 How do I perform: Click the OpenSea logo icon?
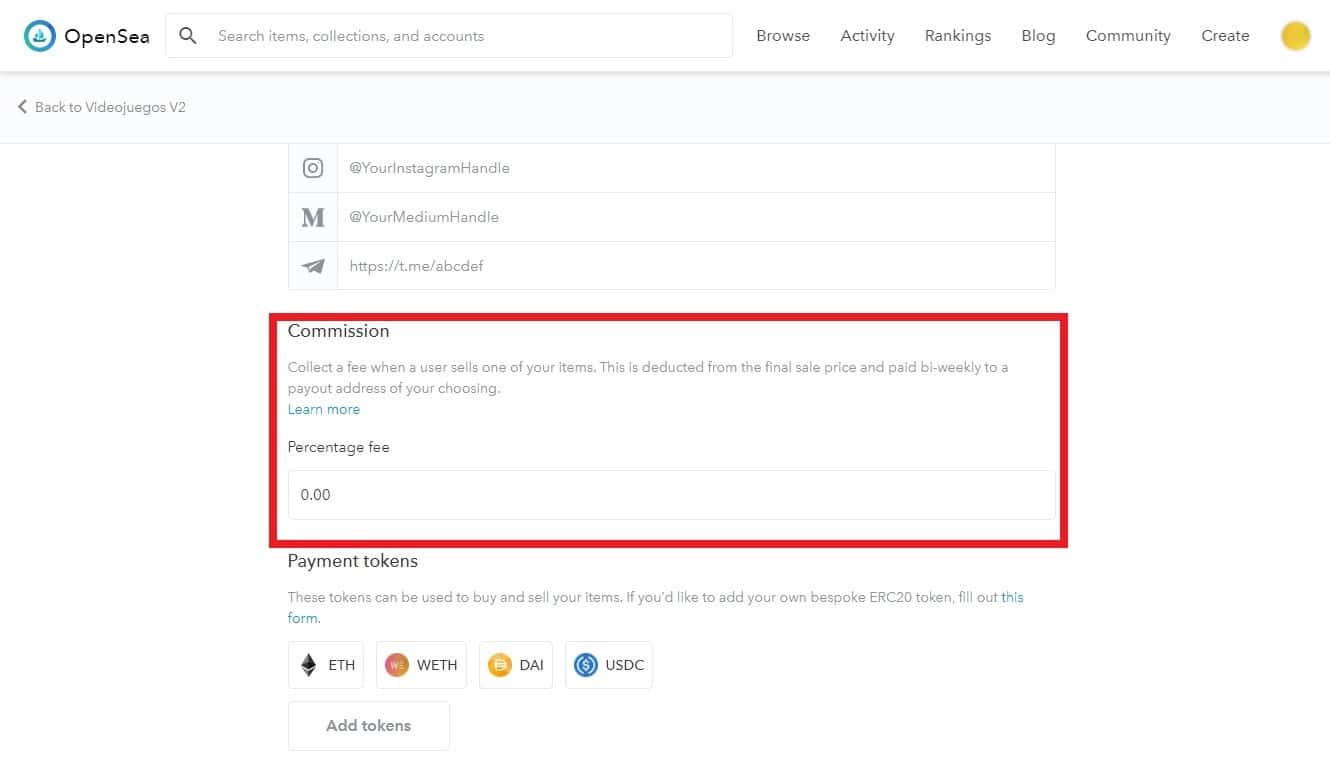click(x=40, y=36)
